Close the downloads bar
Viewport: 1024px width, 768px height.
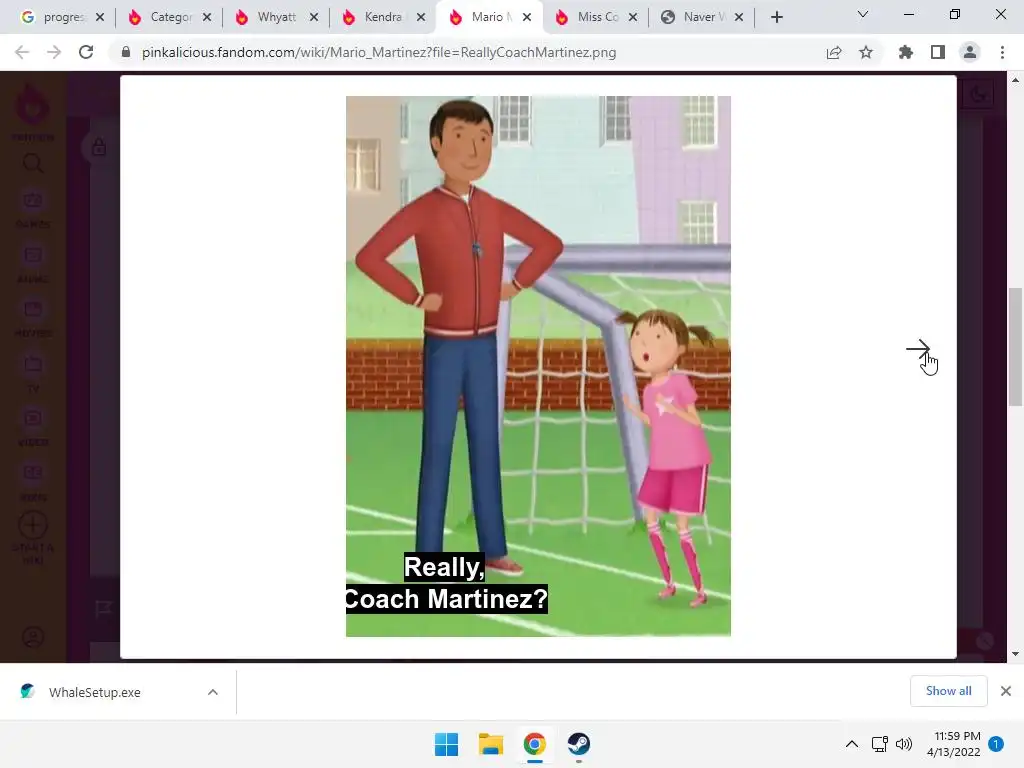click(x=1006, y=691)
